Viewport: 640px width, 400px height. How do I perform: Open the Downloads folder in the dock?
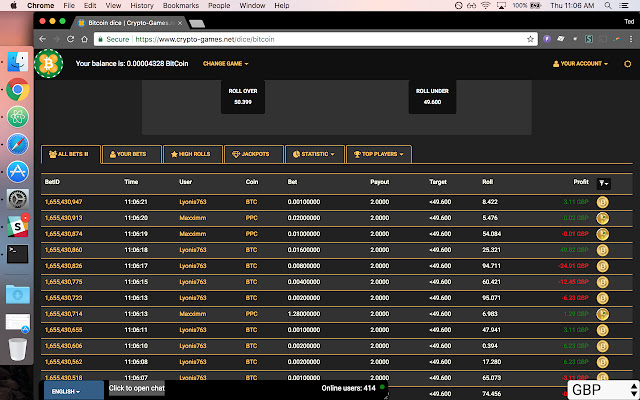(x=18, y=294)
